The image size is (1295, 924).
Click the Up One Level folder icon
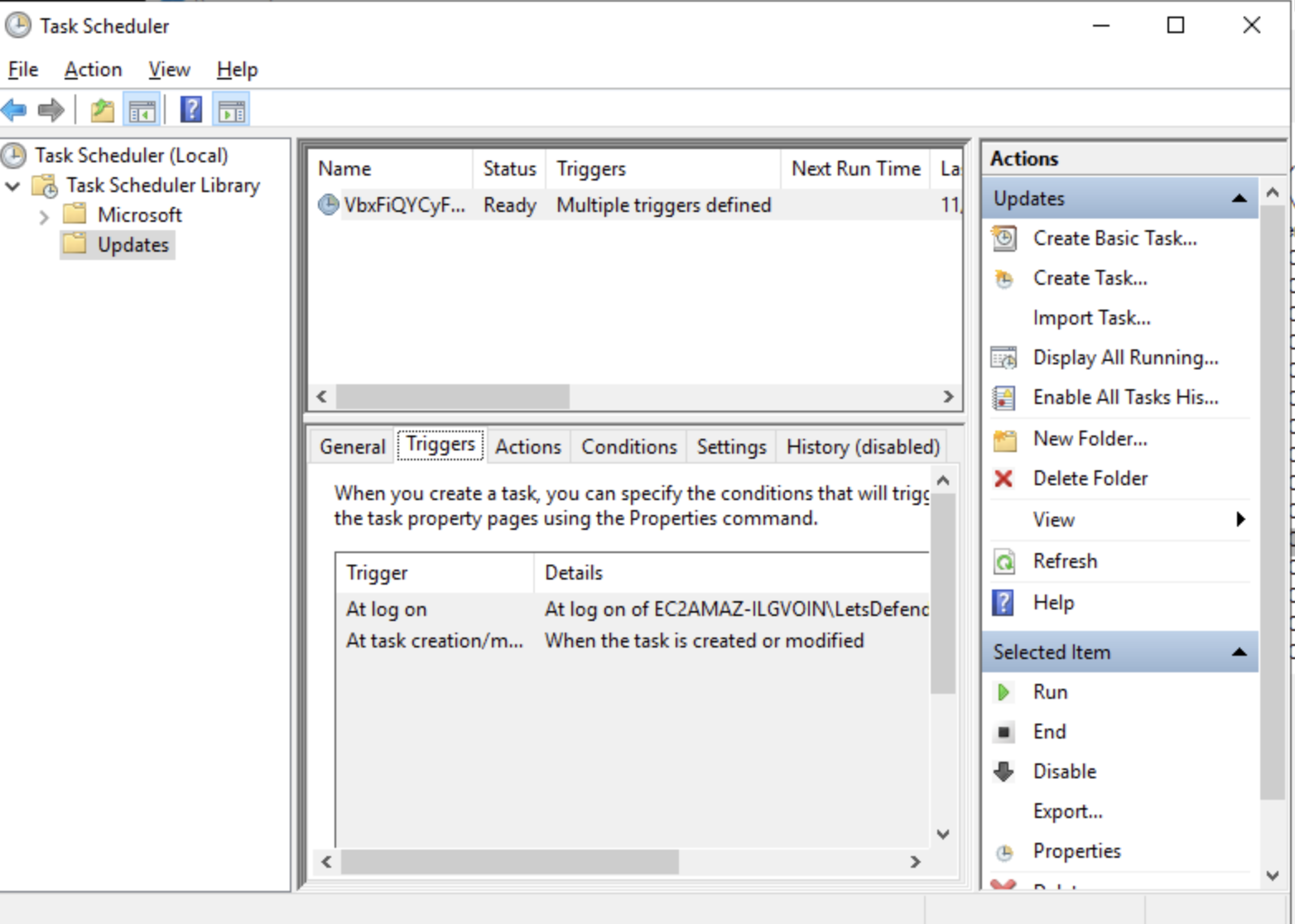click(x=102, y=109)
